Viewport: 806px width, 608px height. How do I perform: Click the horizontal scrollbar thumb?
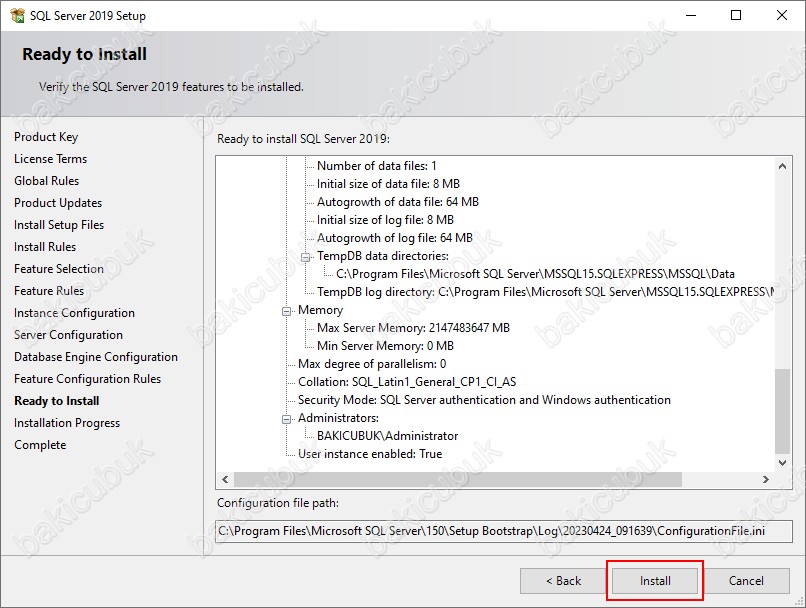(457, 479)
